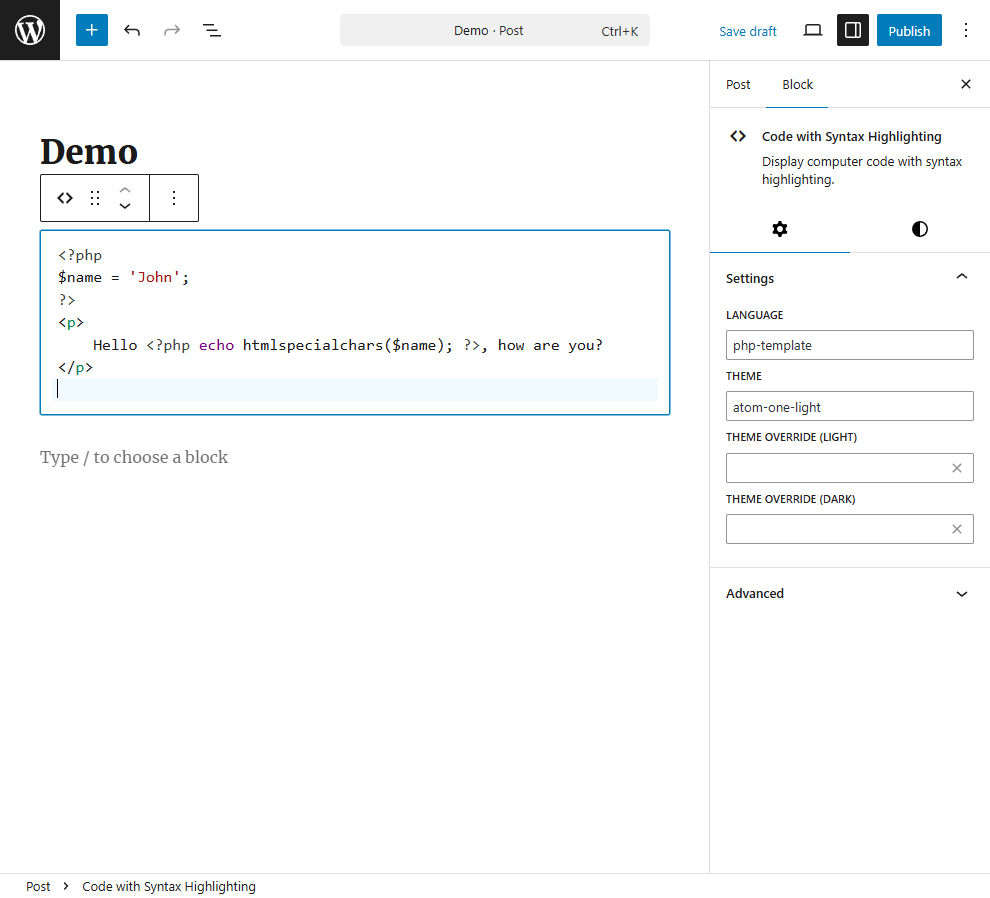The width and height of the screenshot is (990, 898).
Task: Open the Demo · Post command palette
Action: [494, 30]
